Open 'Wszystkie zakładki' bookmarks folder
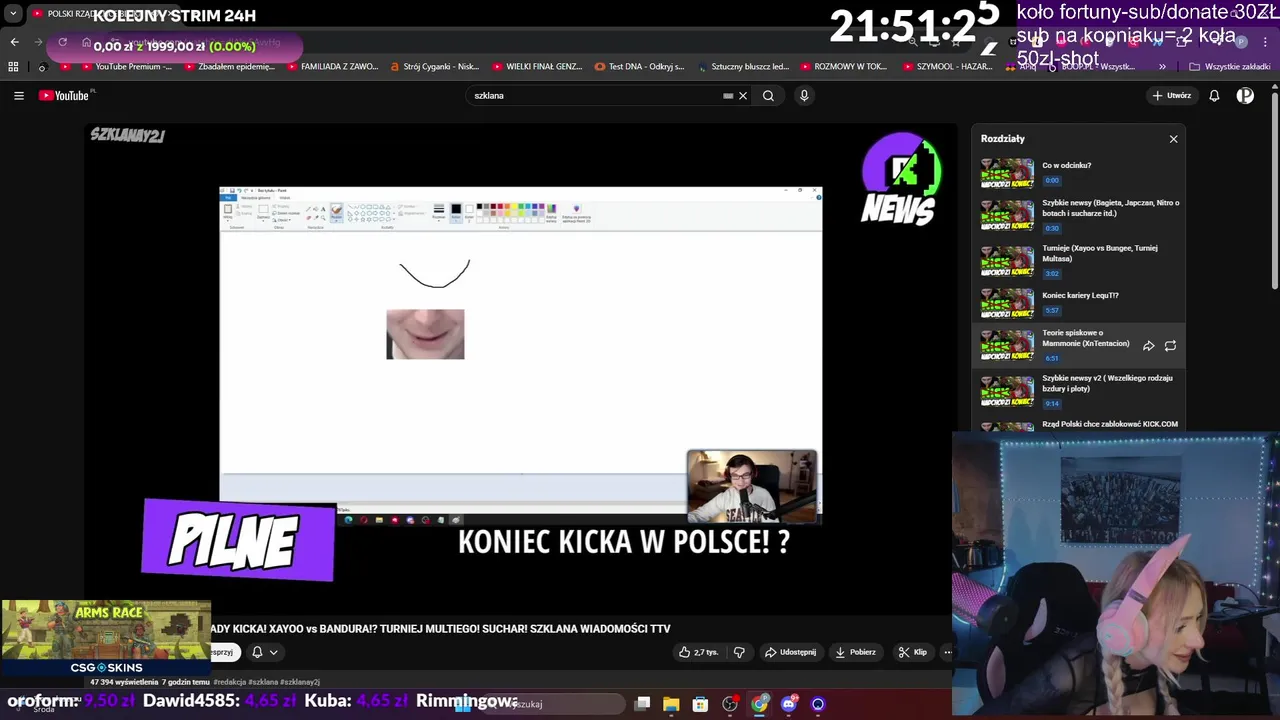The image size is (1280, 720). pyautogui.click(x=1229, y=67)
